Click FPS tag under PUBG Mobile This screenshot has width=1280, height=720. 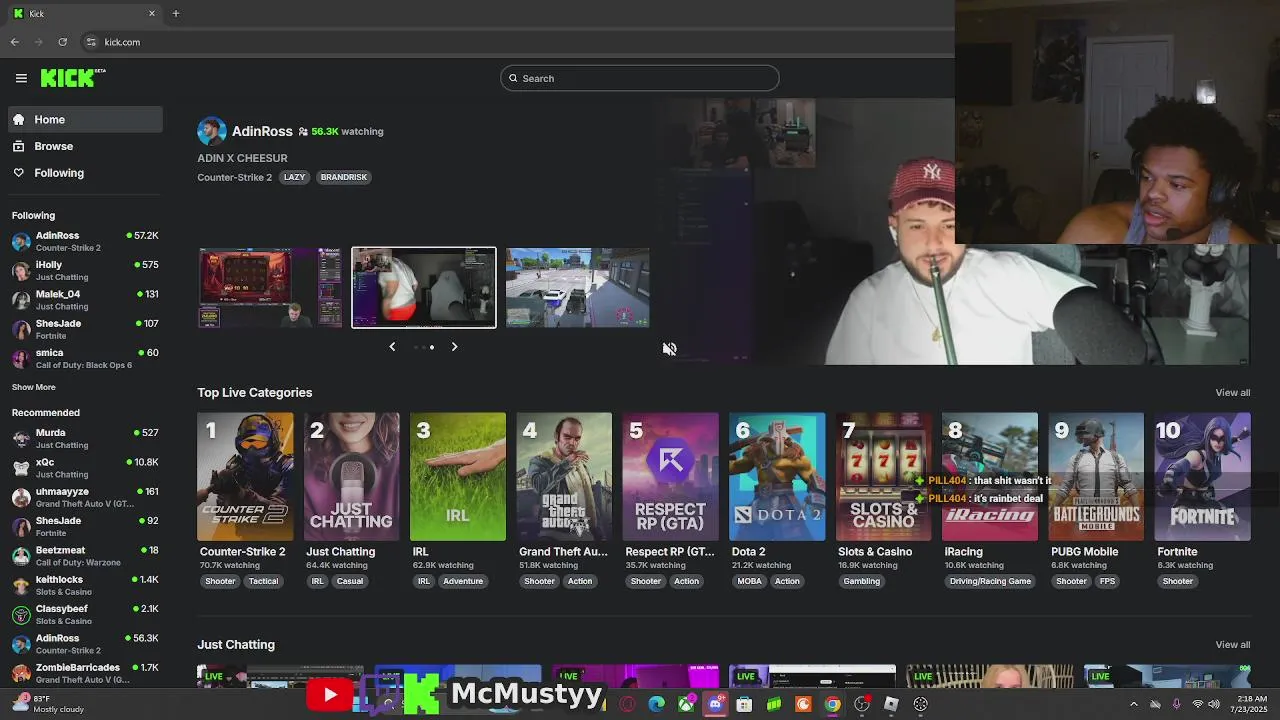coord(1107,581)
